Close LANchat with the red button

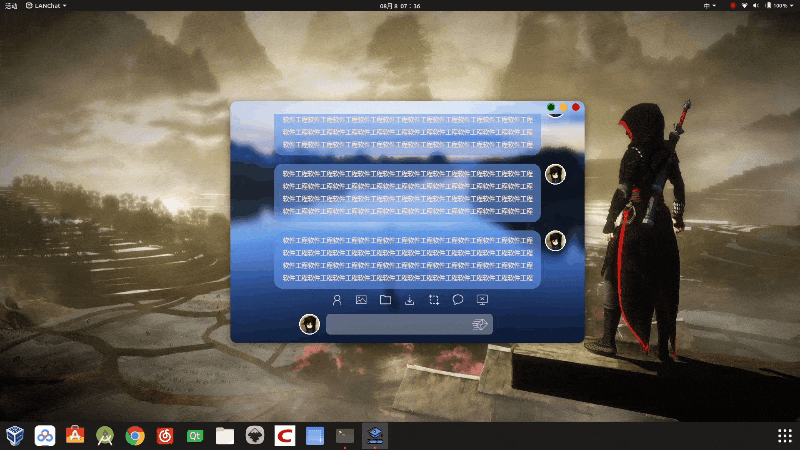pos(576,107)
